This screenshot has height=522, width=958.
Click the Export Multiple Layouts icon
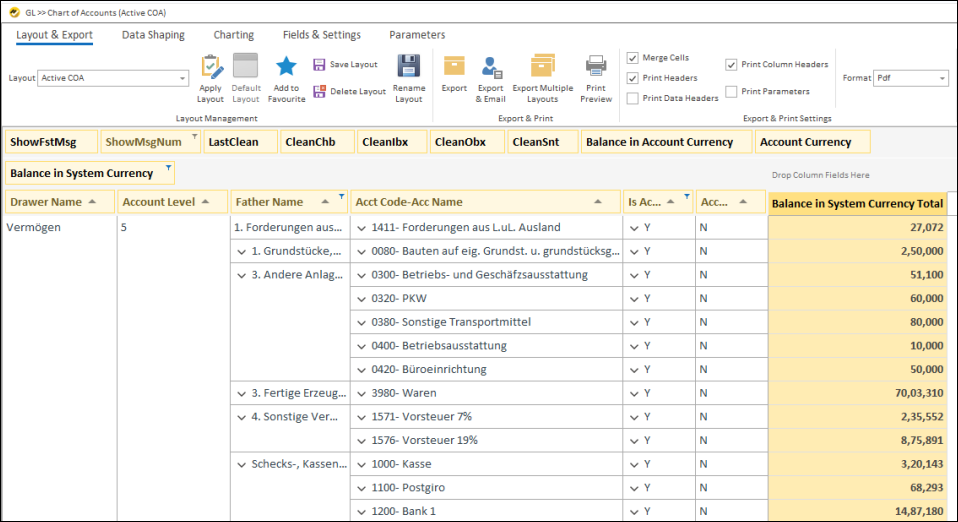[543, 67]
